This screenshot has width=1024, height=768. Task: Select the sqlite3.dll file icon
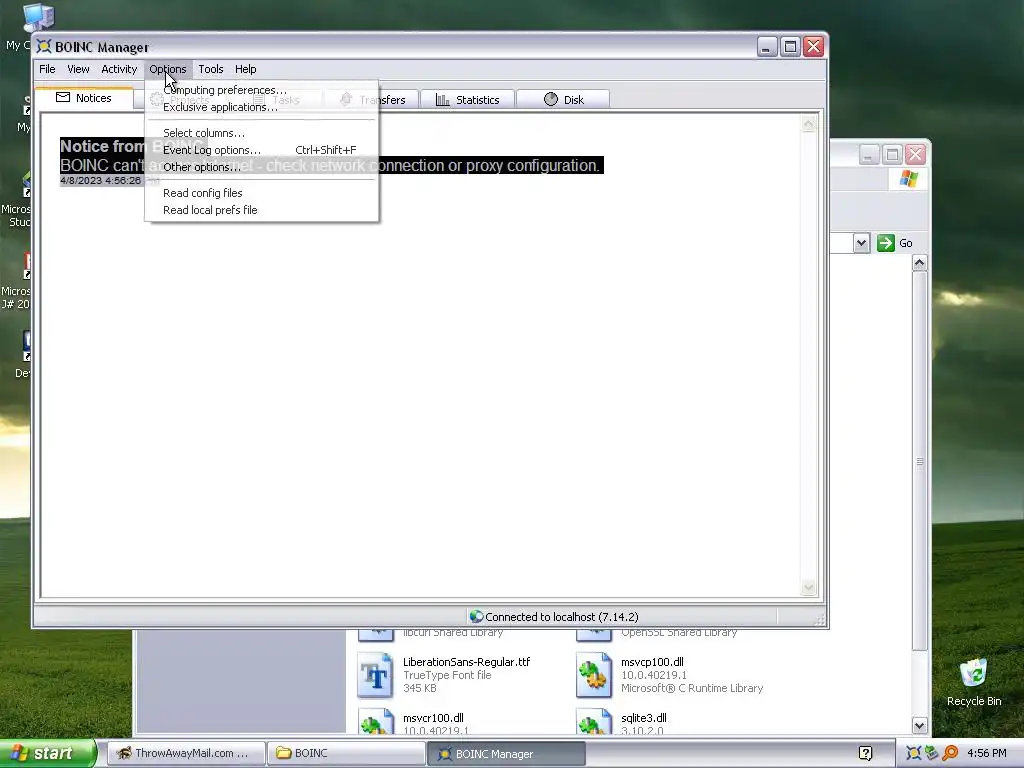click(x=594, y=722)
